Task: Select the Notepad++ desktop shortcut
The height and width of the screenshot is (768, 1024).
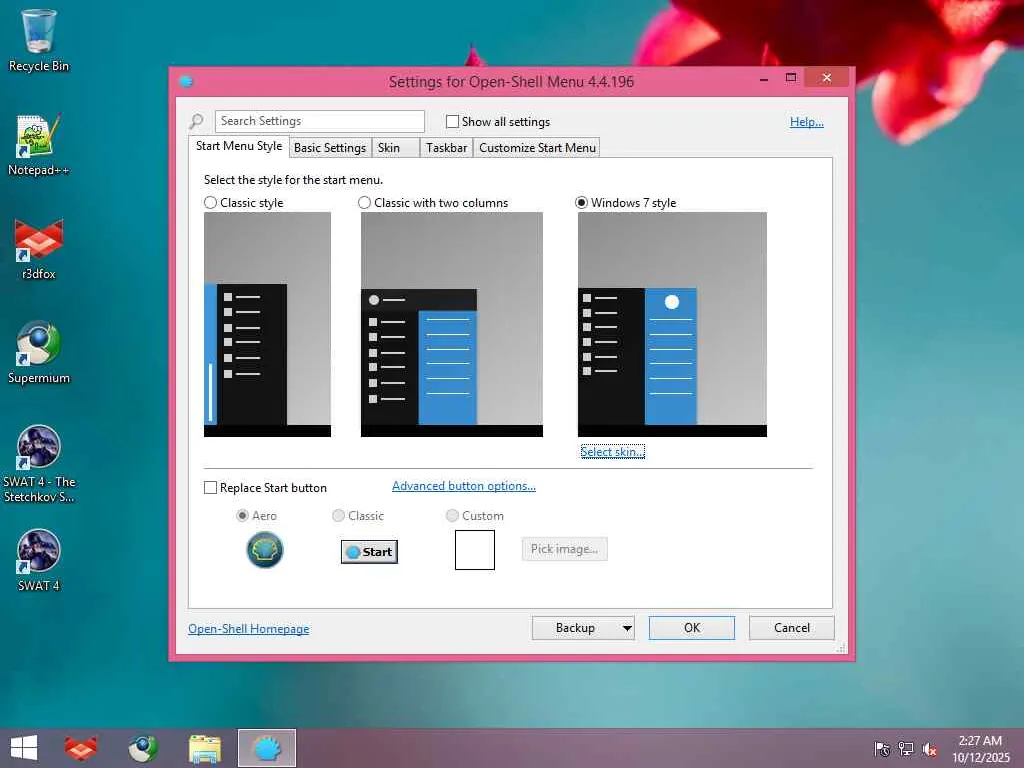Action: pyautogui.click(x=39, y=145)
